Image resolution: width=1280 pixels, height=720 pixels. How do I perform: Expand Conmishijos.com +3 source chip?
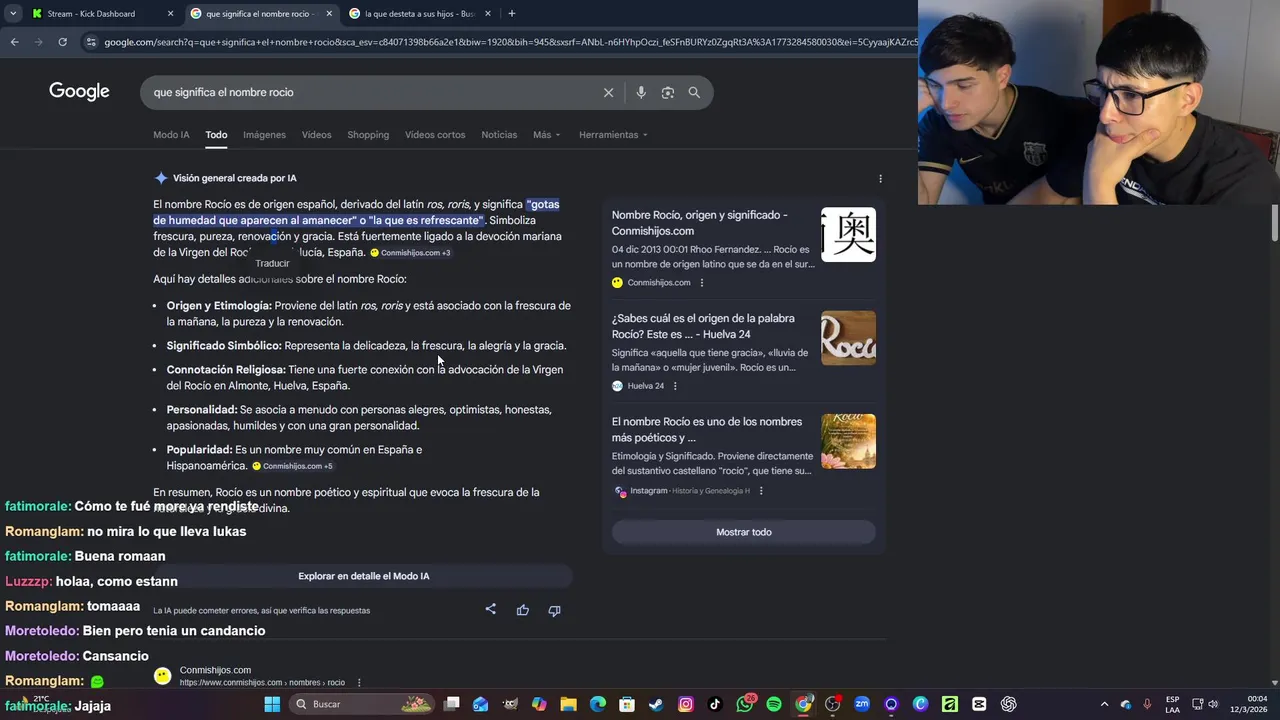click(x=410, y=253)
